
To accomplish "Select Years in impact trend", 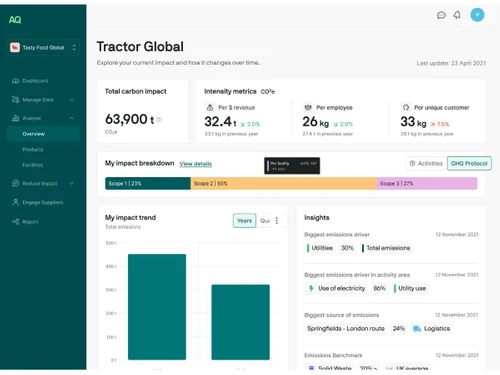I will click(244, 221).
